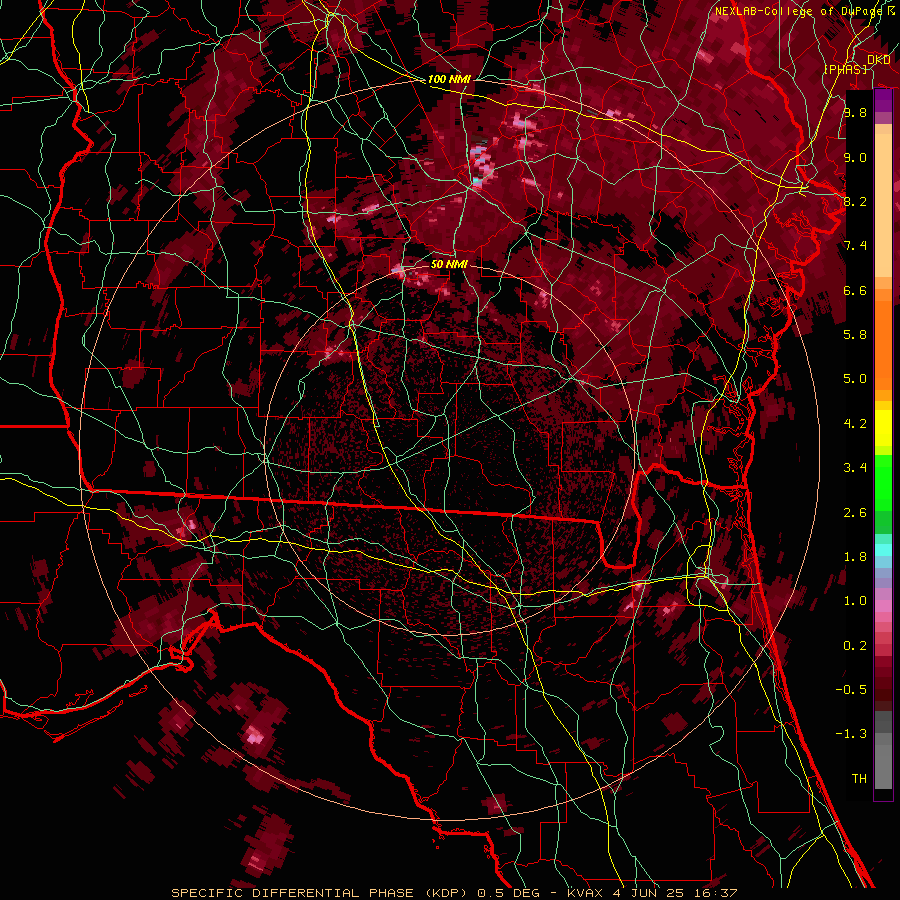Click the [PHAS] legend unit label
Image resolution: width=900 pixels, height=900 pixels.
click(x=846, y=69)
